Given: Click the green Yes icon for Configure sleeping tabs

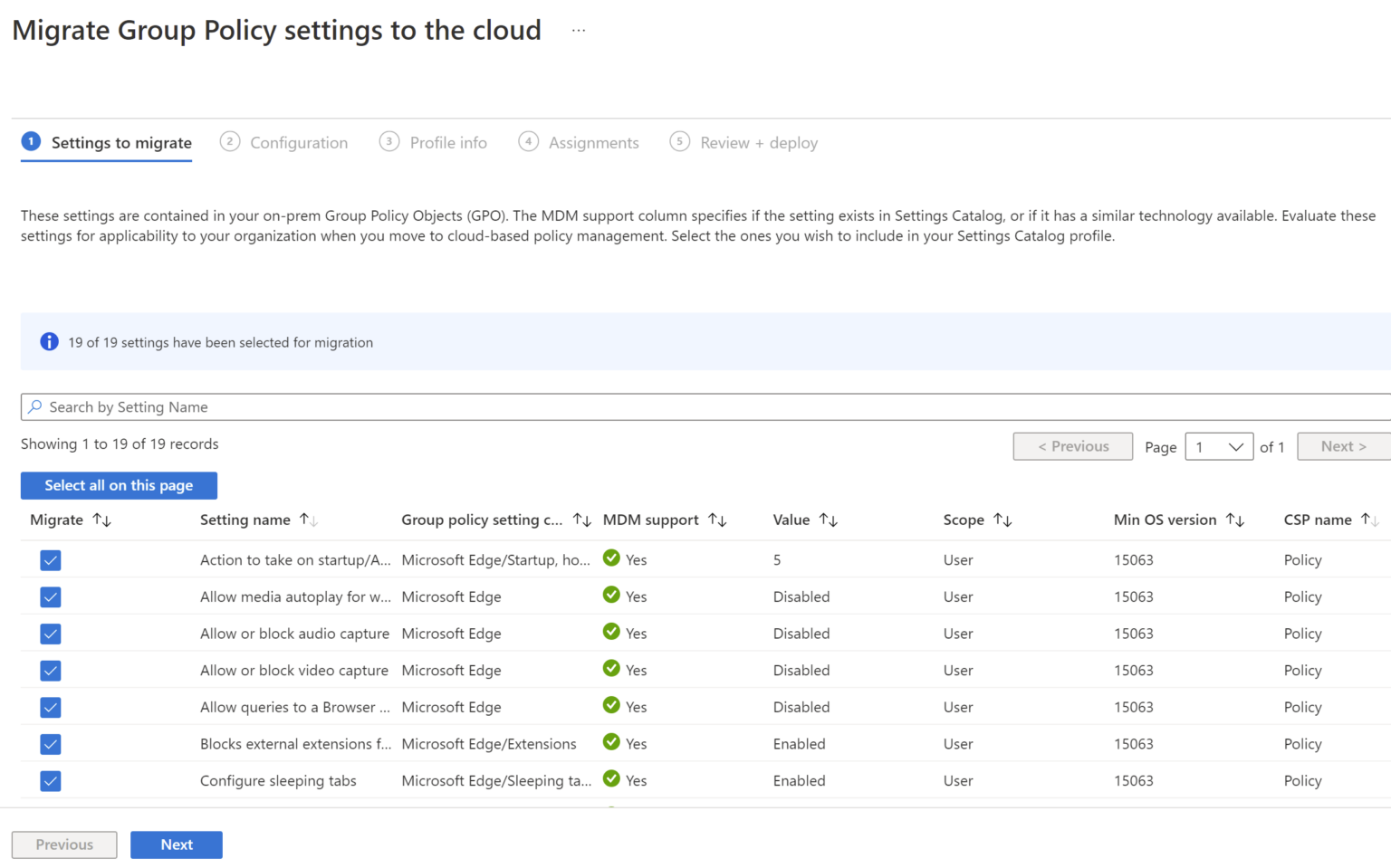Looking at the screenshot, I should pos(609,779).
